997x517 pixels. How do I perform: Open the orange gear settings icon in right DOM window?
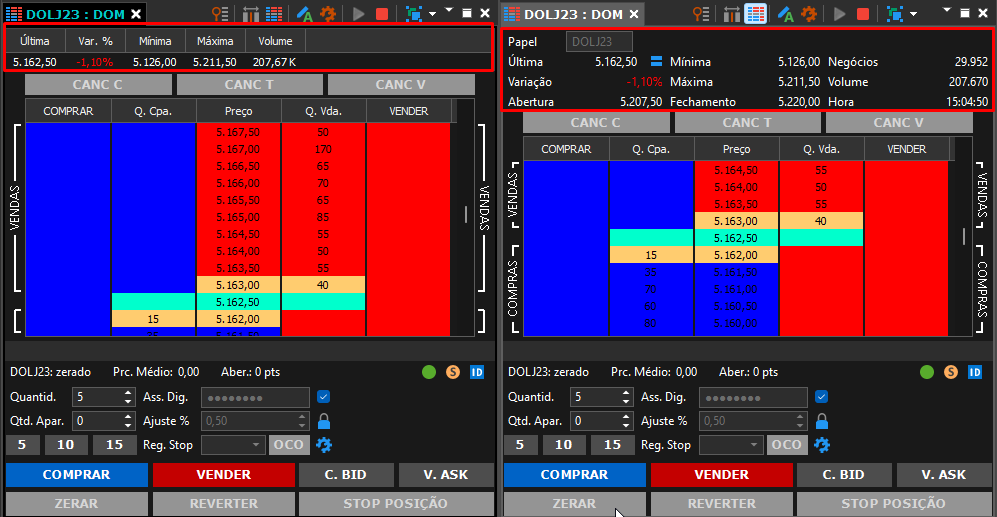(x=809, y=13)
